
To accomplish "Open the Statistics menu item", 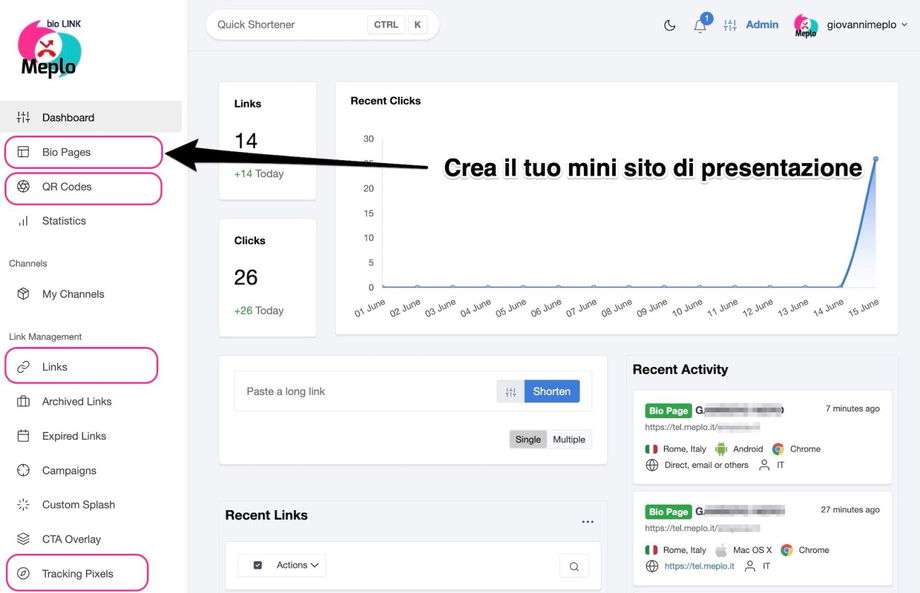I will pyautogui.click(x=63, y=221).
